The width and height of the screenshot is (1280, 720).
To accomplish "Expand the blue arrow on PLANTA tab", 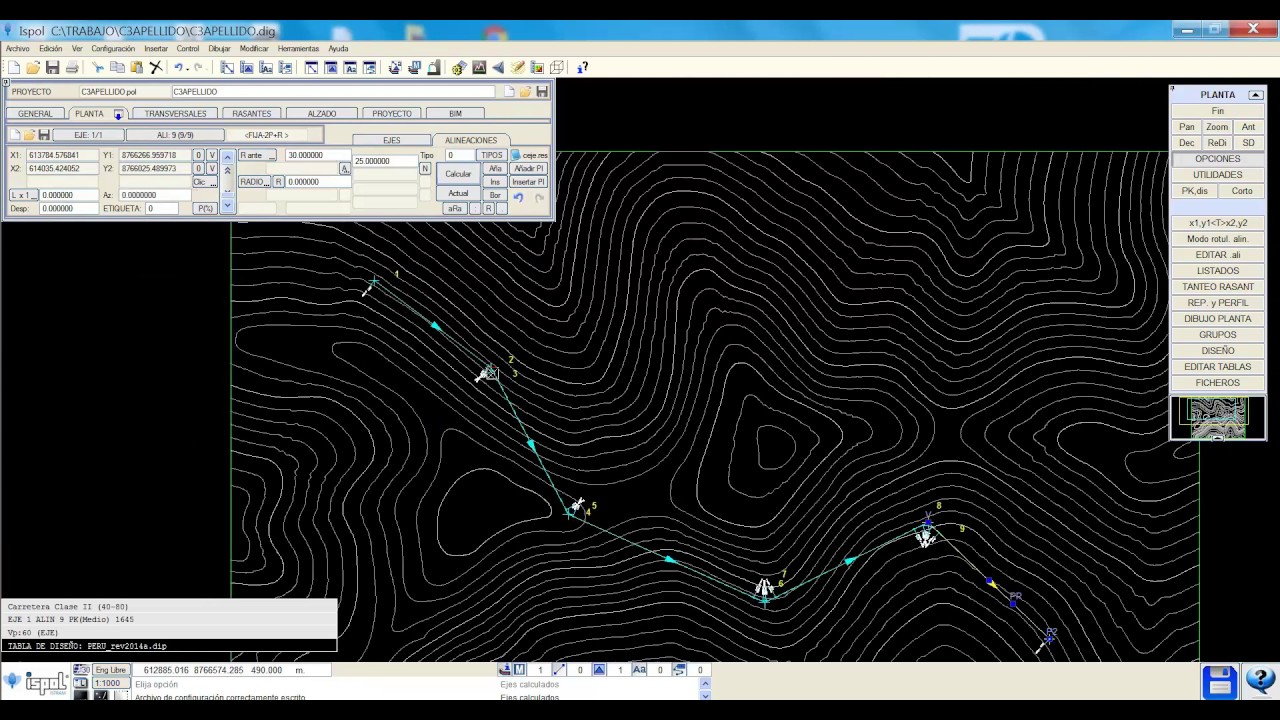I will coord(118,114).
